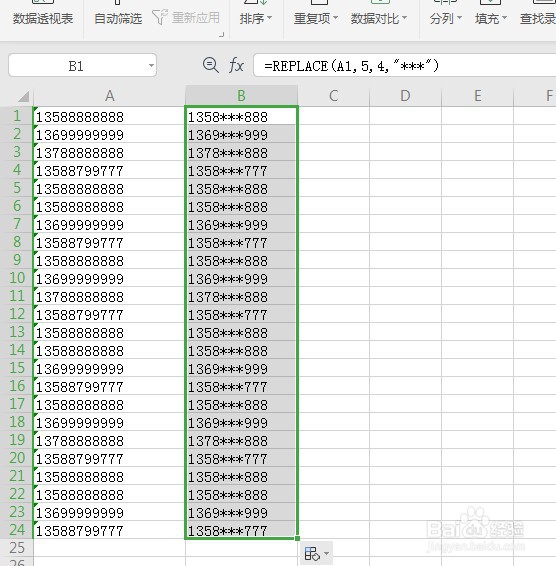Select row 25 header
Viewport: 556px width, 566px height.
point(17,548)
